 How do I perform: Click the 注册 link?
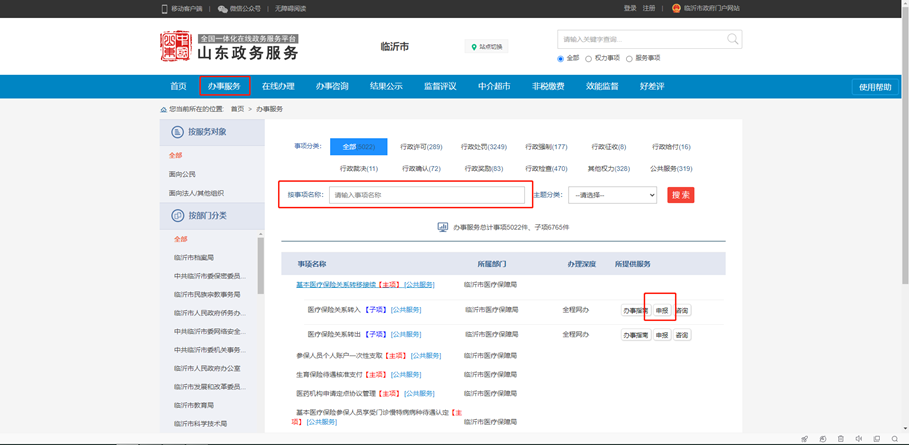pyautogui.click(x=649, y=9)
